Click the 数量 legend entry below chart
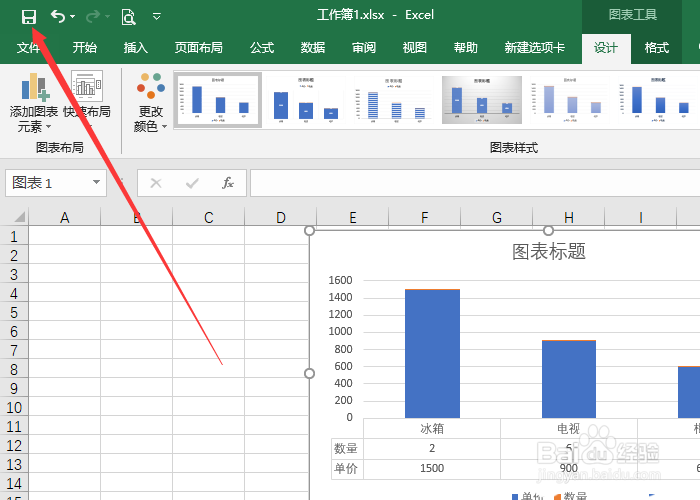This screenshot has height=500, width=700. 571,496
